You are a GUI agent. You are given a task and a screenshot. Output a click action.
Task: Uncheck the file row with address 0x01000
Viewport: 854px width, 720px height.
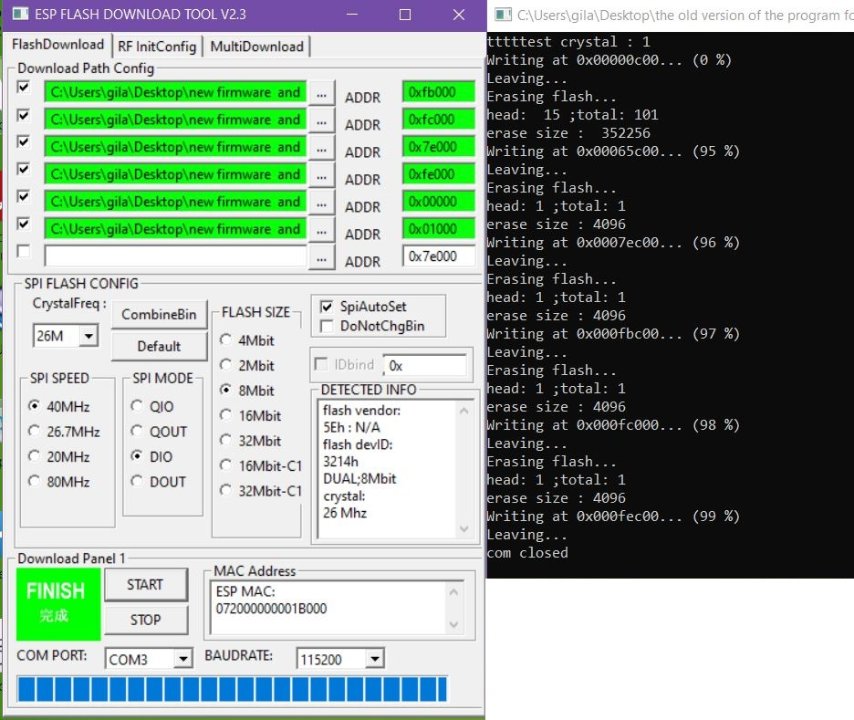(x=23, y=223)
